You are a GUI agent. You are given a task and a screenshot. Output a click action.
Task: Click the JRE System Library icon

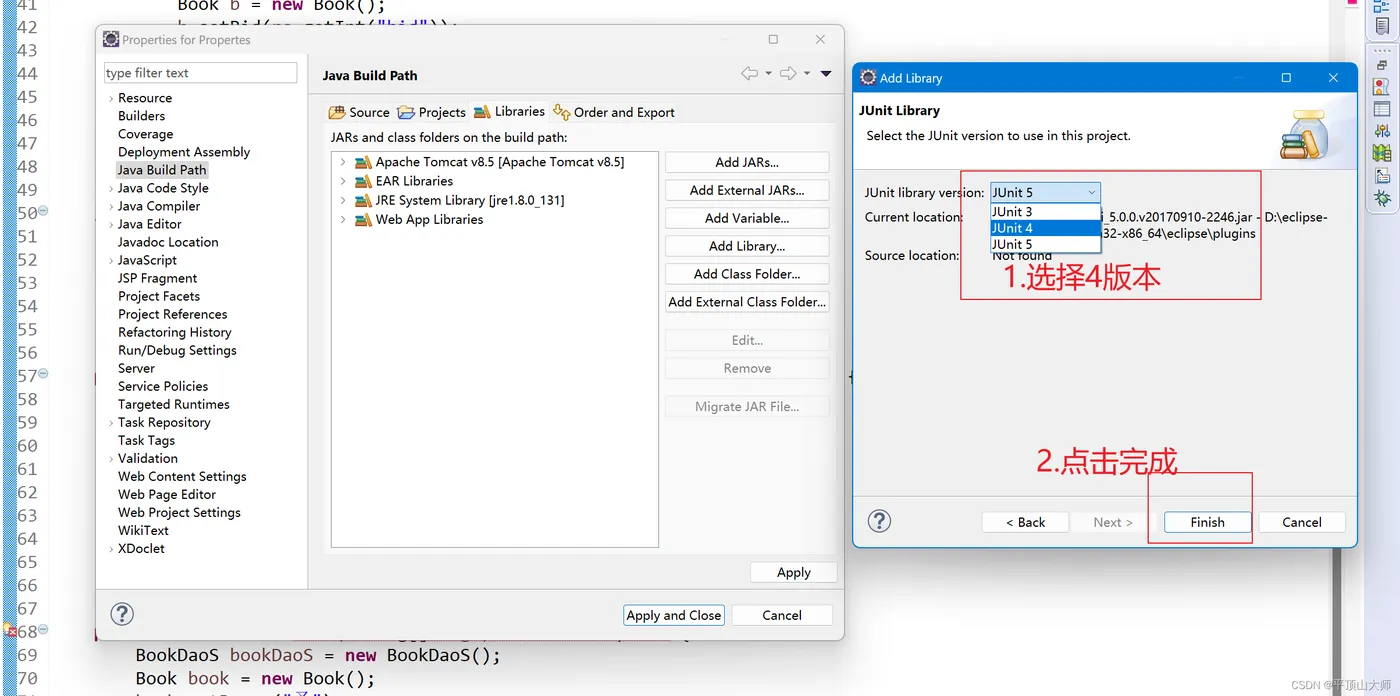click(363, 200)
